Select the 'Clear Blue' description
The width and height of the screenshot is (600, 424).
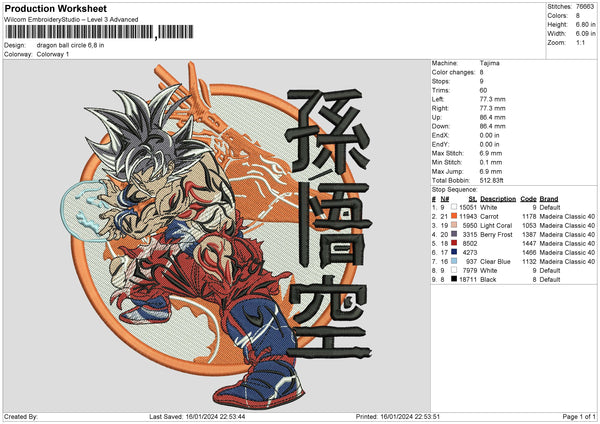pyautogui.click(x=495, y=261)
